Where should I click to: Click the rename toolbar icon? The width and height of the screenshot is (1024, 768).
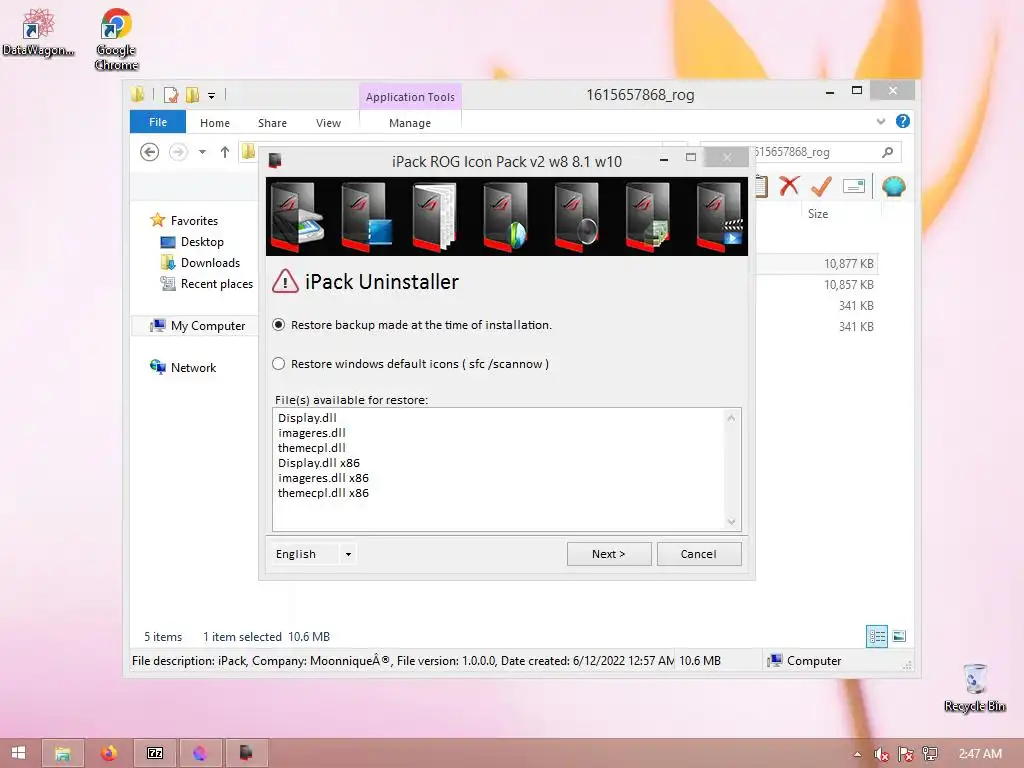tap(854, 187)
